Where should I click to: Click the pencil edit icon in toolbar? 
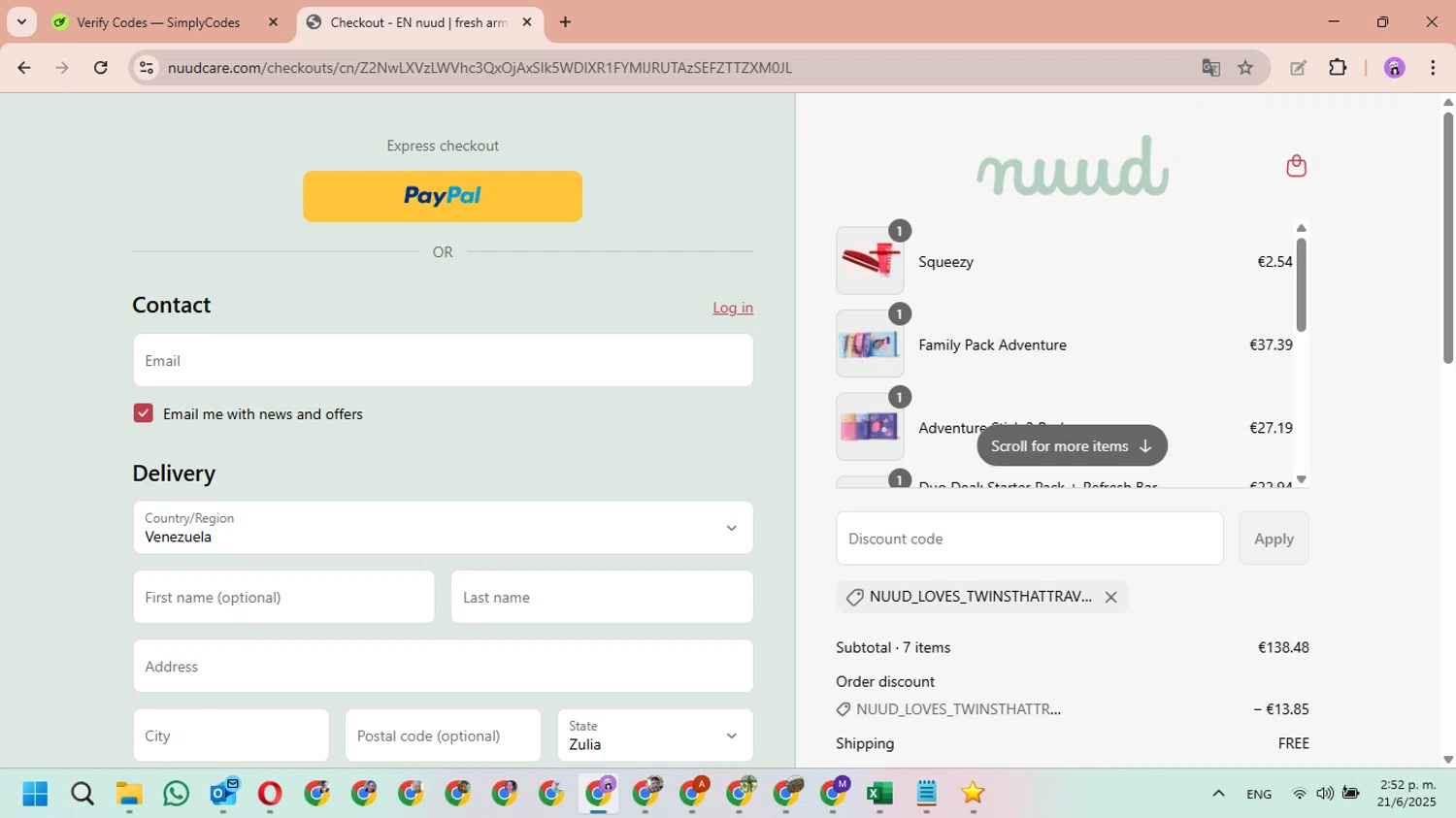[1298, 68]
